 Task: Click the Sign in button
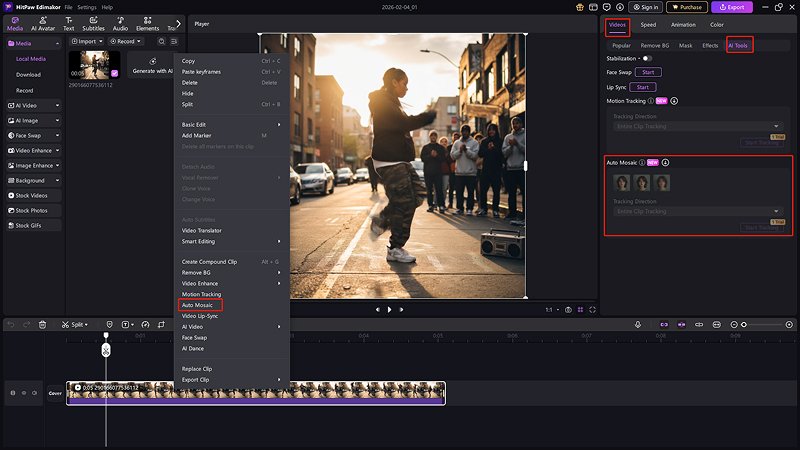coord(645,7)
